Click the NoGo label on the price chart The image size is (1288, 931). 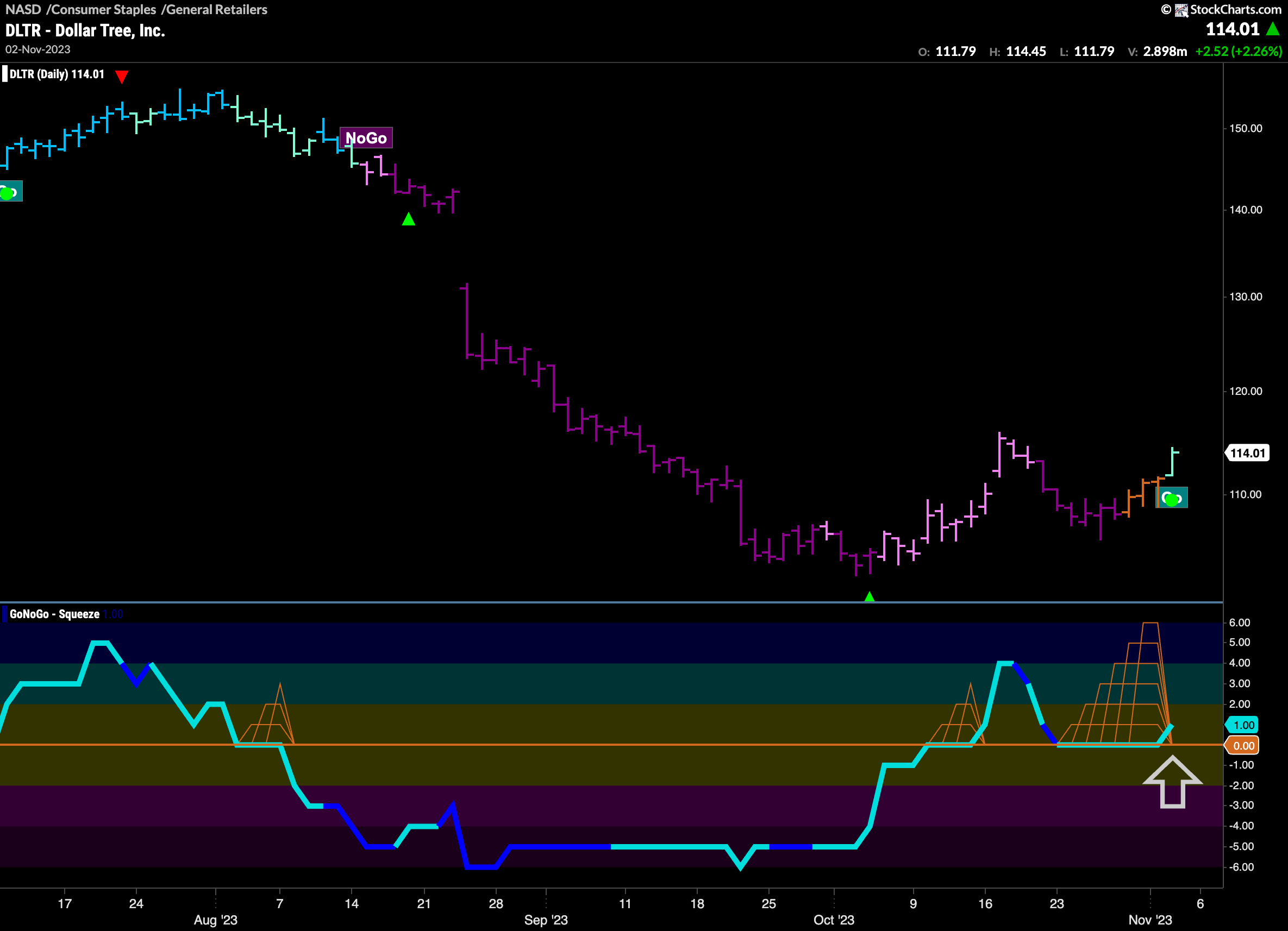coord(366,138)
